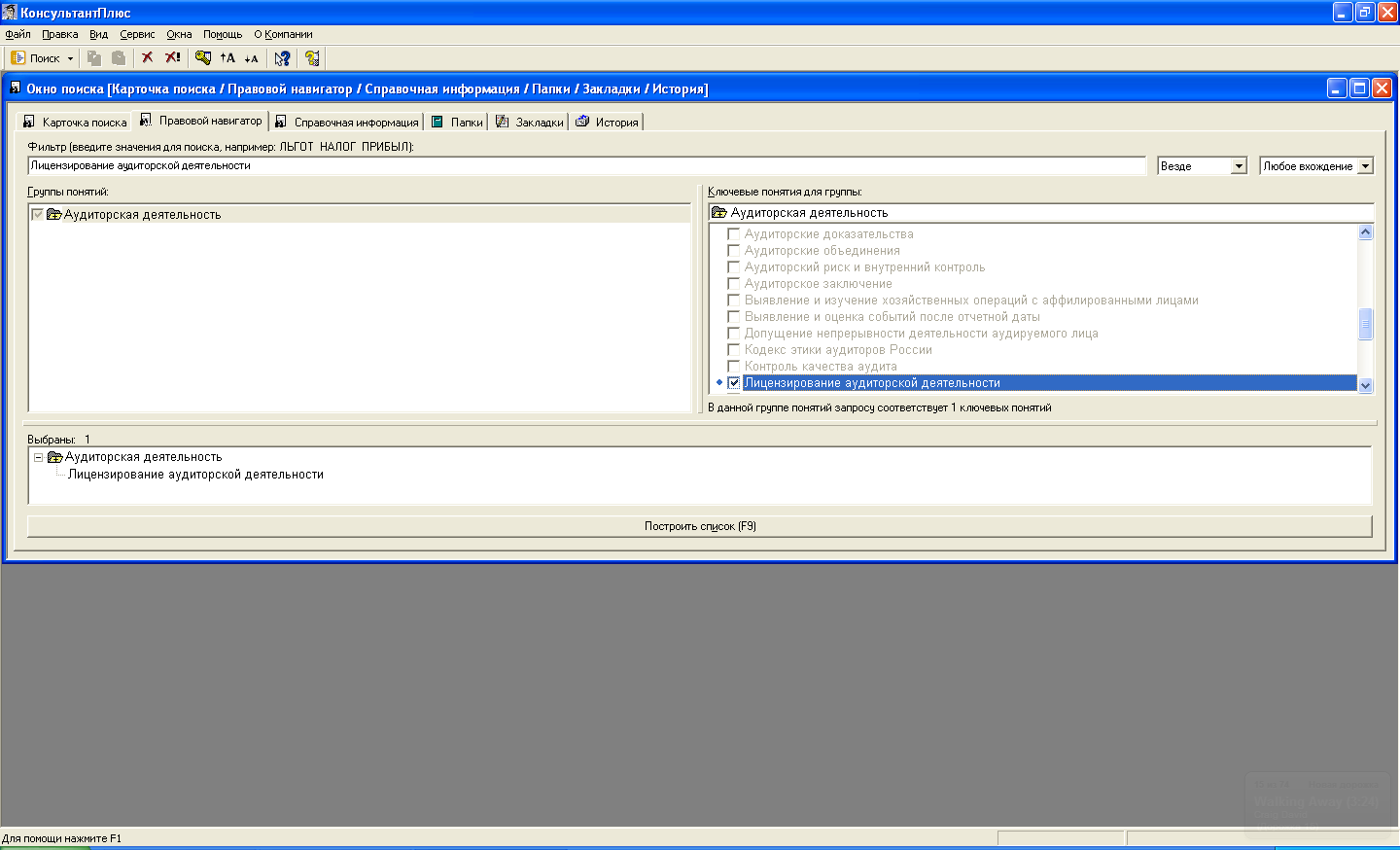Switch to Карточка поиска tab
Image resolution: width=1400 pixels, height=850 pixels.
75,123
